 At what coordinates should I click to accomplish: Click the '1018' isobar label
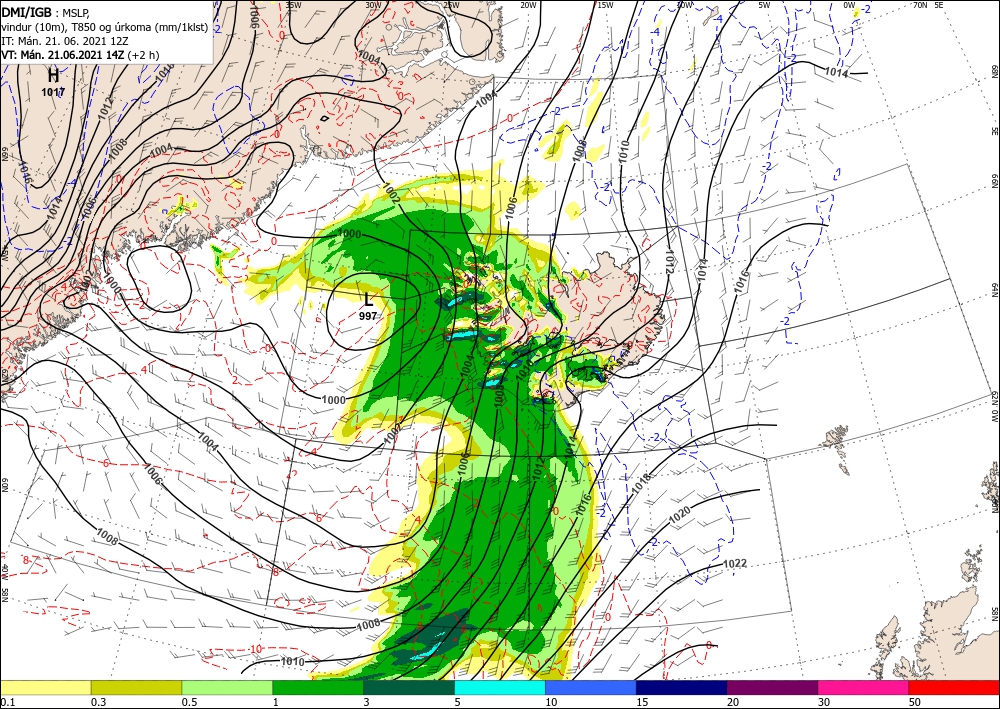point(641,485)
